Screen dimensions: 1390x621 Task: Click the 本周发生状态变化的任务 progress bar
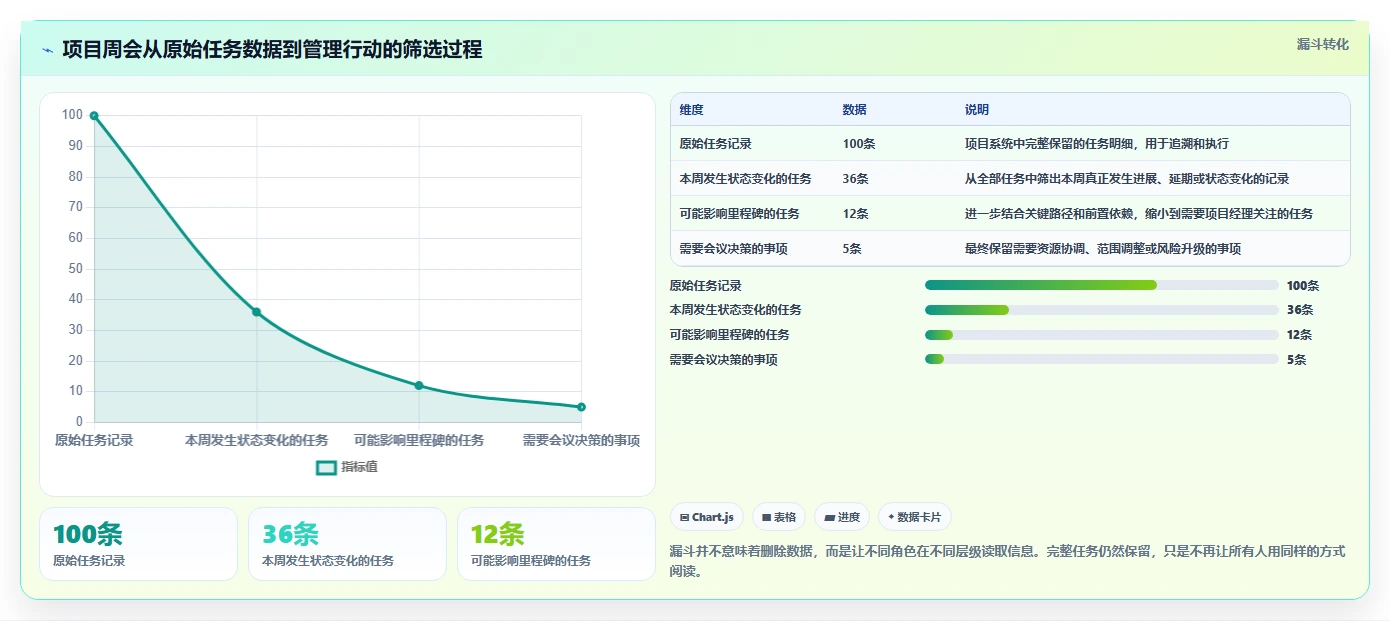coord(1101,310)
